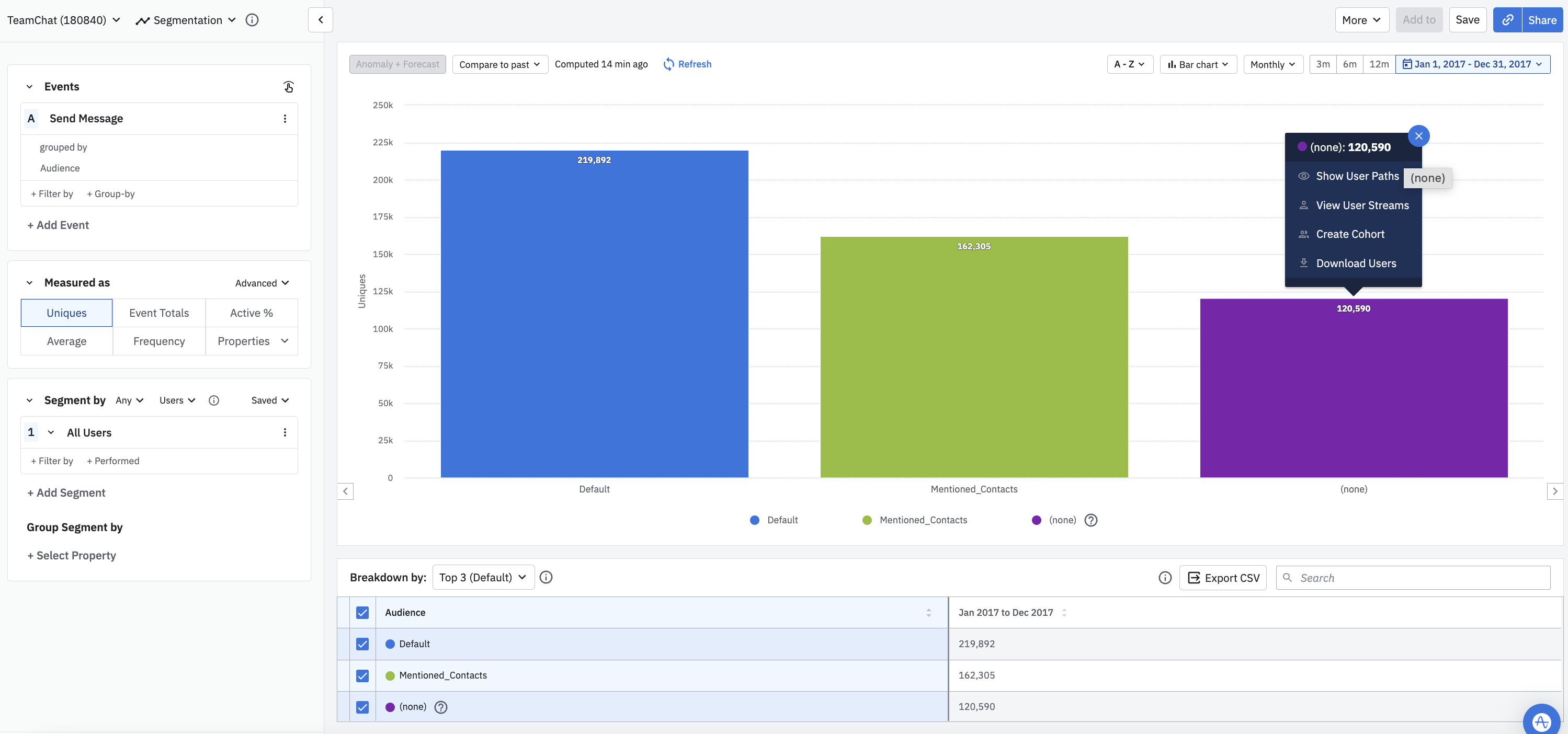Click info icon next to Breakdown dropdown

click(546, 577)
